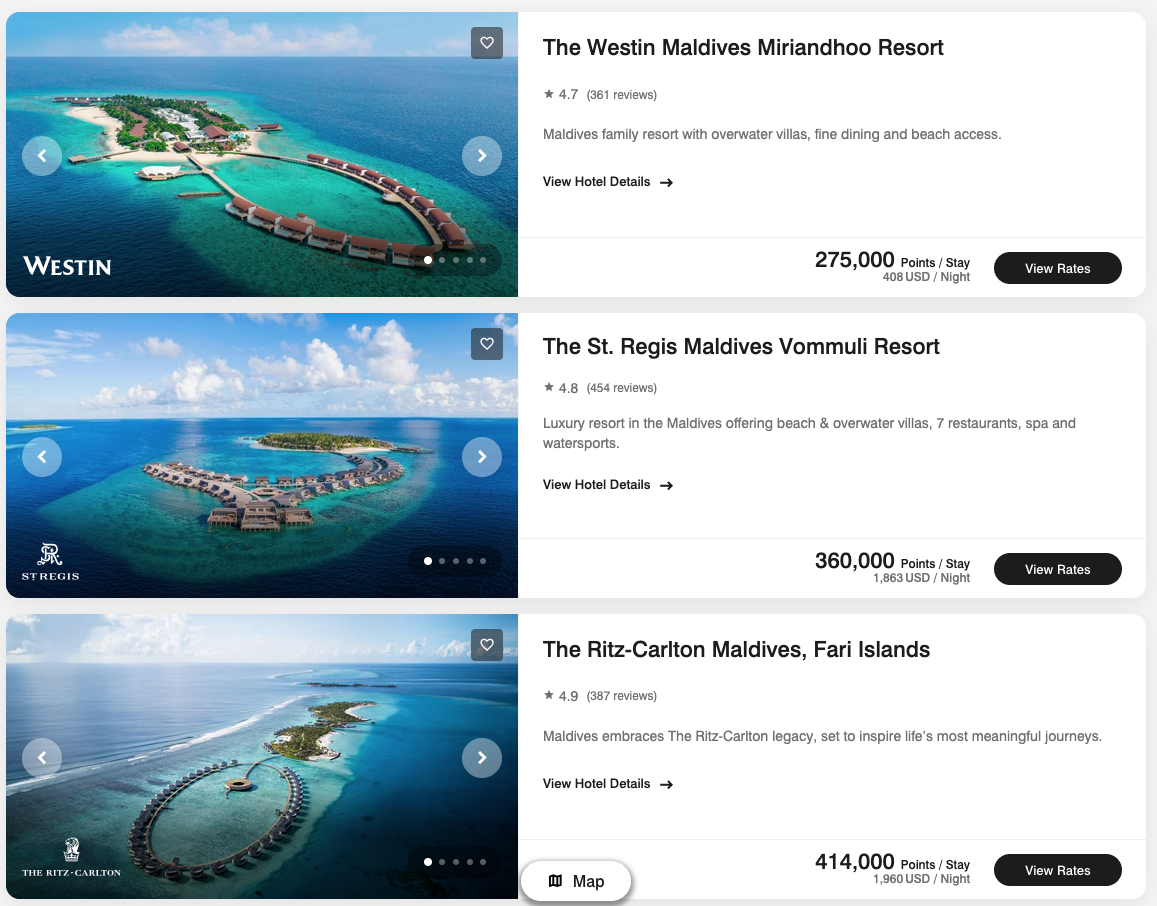Screen dimensions: 1157x906
Task: Select second carousel dot on Westin photo
Action: pos(442,260)
